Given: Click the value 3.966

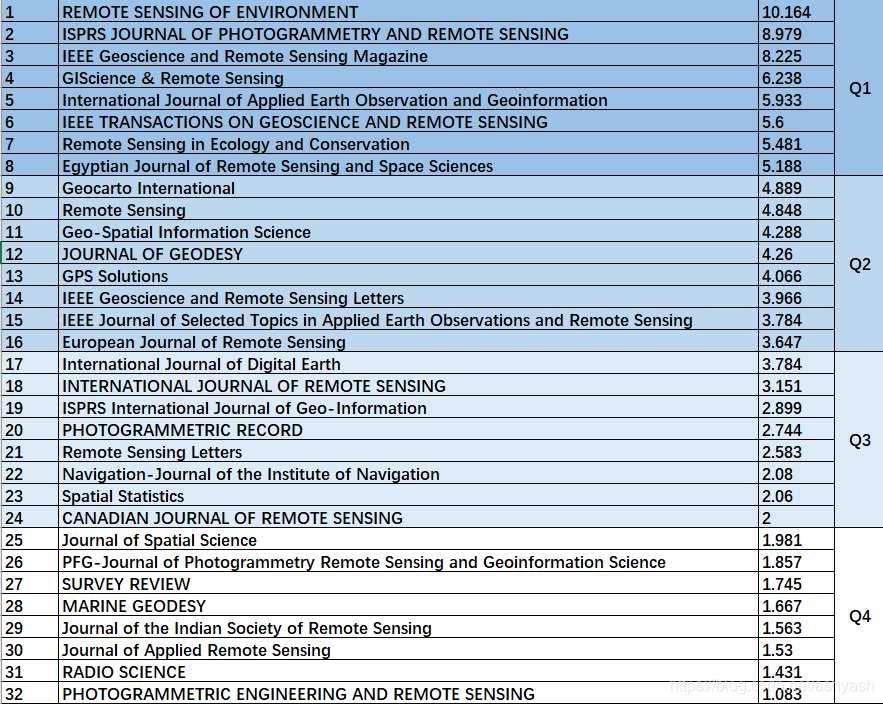Looking at the screenshot, I should pyautogui.click(x=796, y=297).
